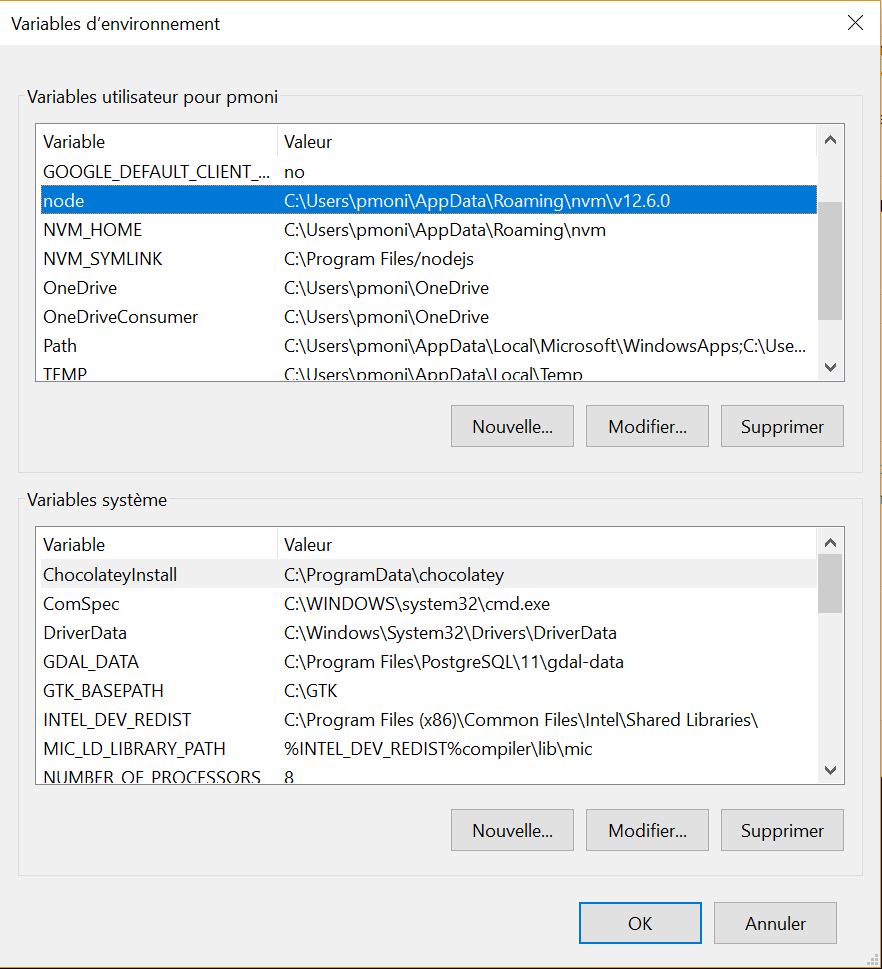This screenshot has width=882, height=969.
Task: Click up arrow of user variables scrollbar
Action: click(x=830, y=140)
